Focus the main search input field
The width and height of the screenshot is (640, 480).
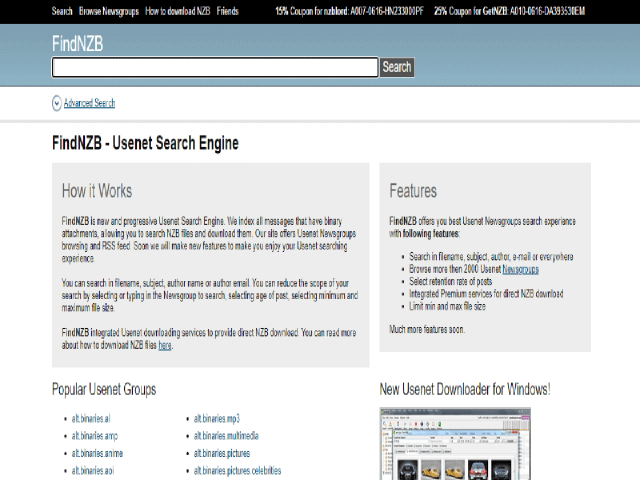pos(215,67)
